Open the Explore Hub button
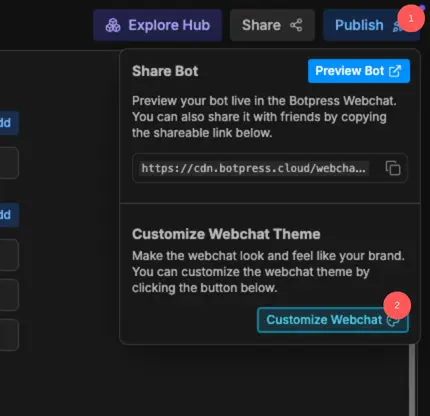The height and width of the screenshot is (416, 430). (x=157, y=25)
